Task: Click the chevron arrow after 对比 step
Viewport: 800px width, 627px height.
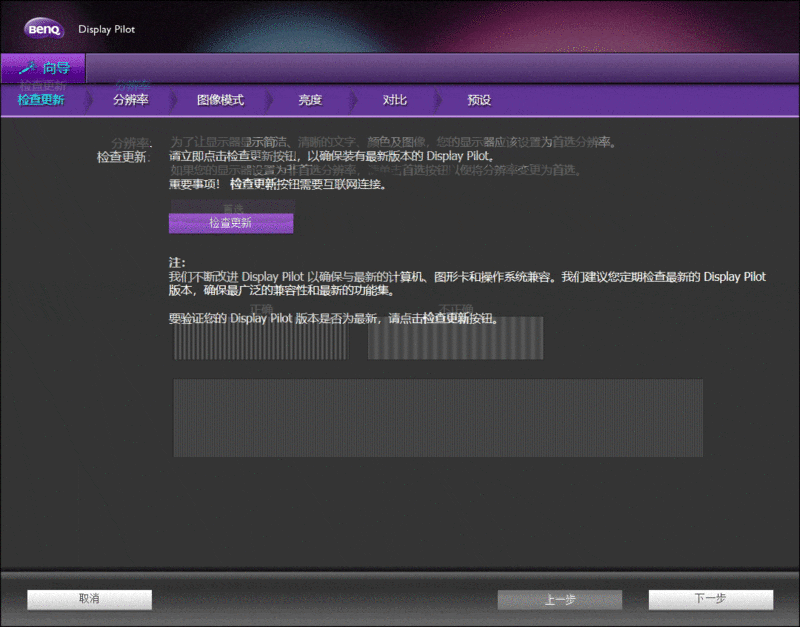Action: point(438,100)
